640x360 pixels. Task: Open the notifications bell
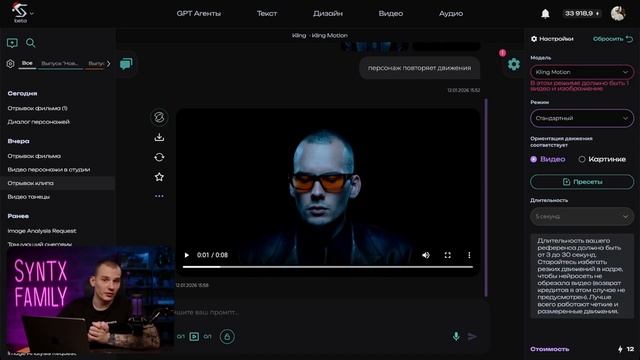click(545, 13)
